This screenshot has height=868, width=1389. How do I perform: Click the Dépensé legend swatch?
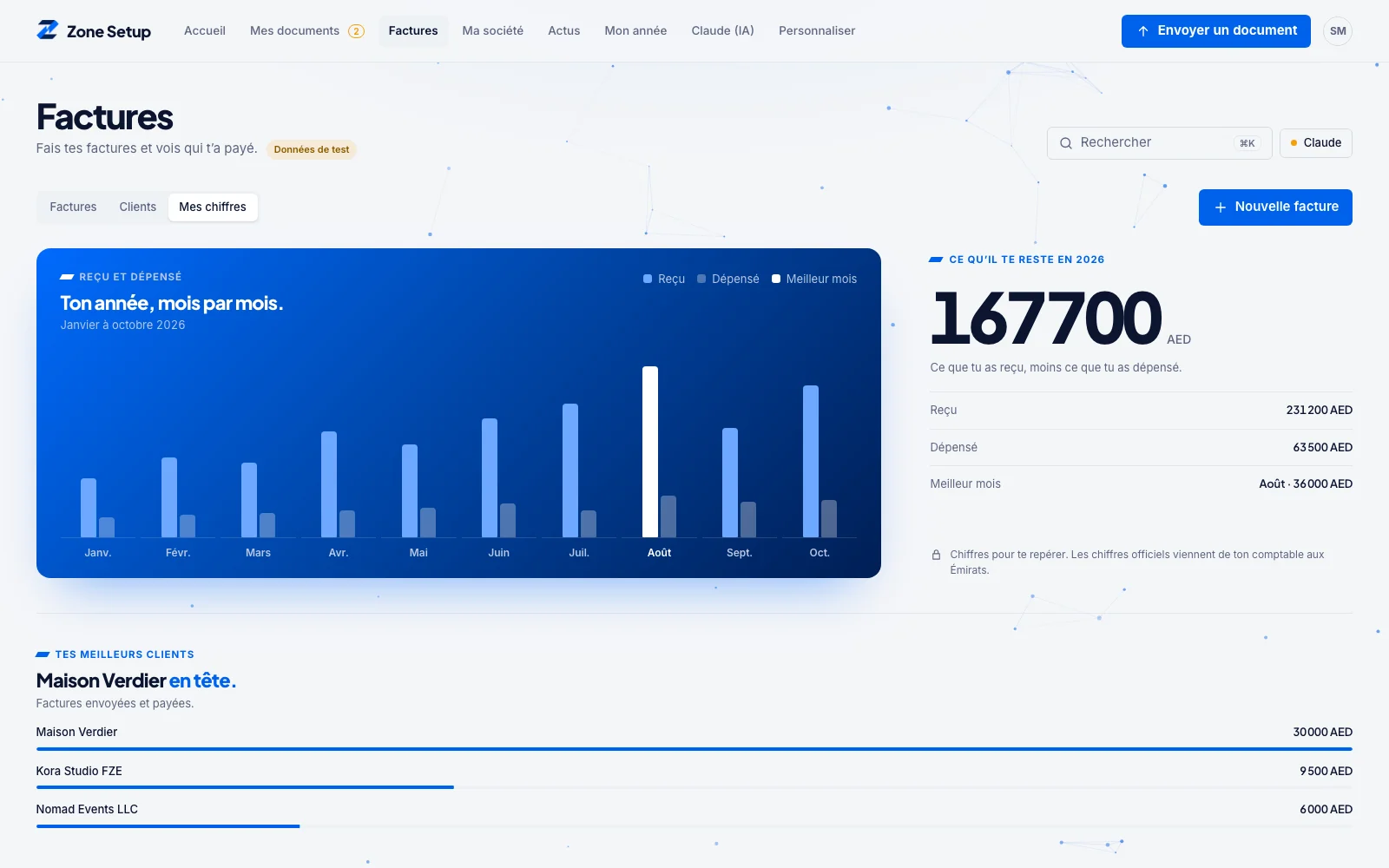point(701,279)
